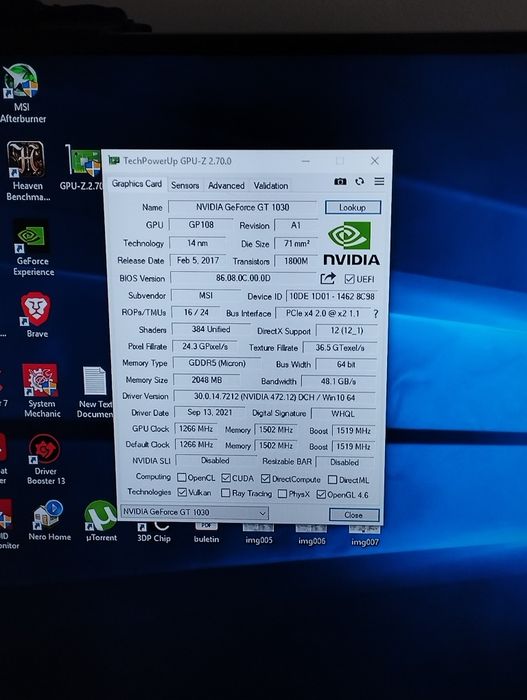Switch to the Sensors tab
This screenshot has width=527, height=700.
[x=185, y=185]
